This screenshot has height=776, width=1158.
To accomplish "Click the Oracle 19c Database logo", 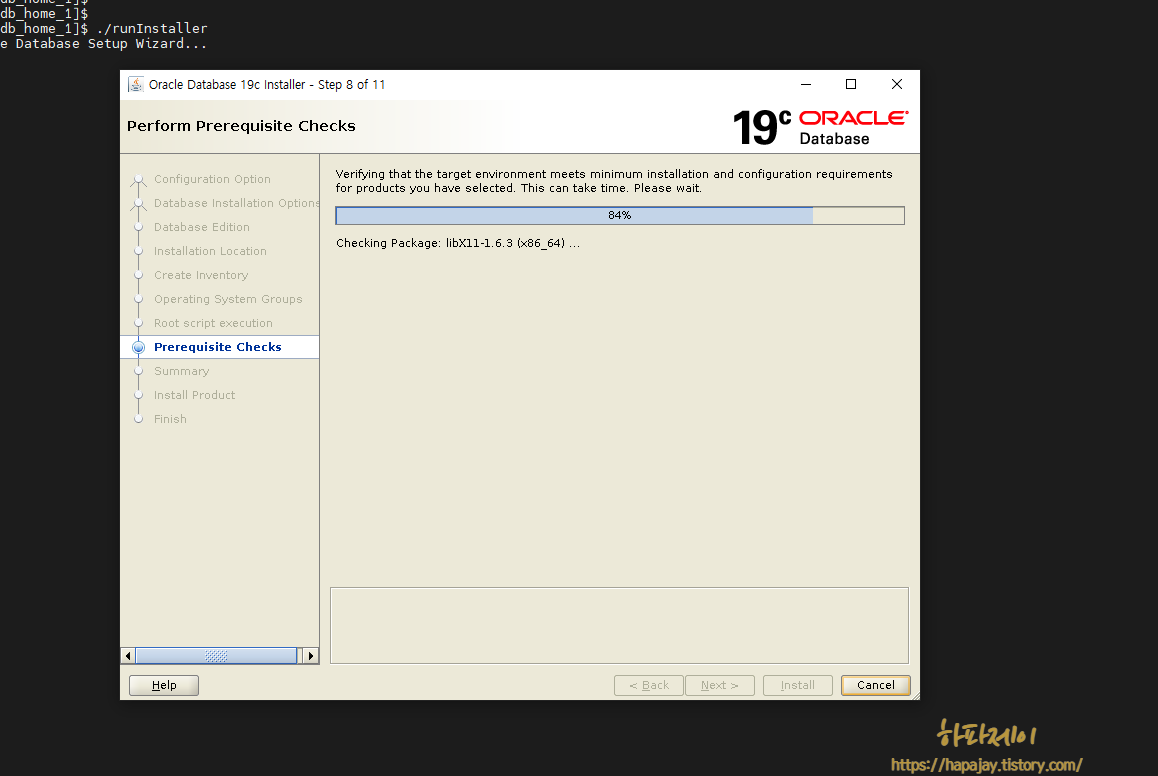I will click(x=820, y=127).
